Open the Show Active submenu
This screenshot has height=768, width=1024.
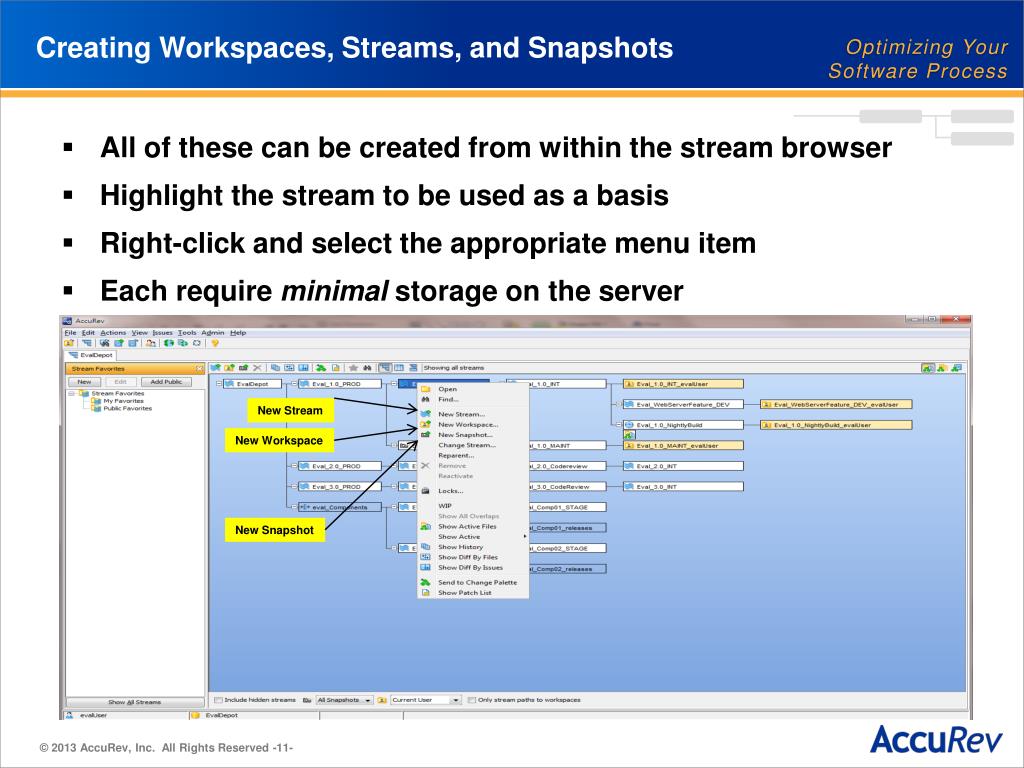(473, 537)
